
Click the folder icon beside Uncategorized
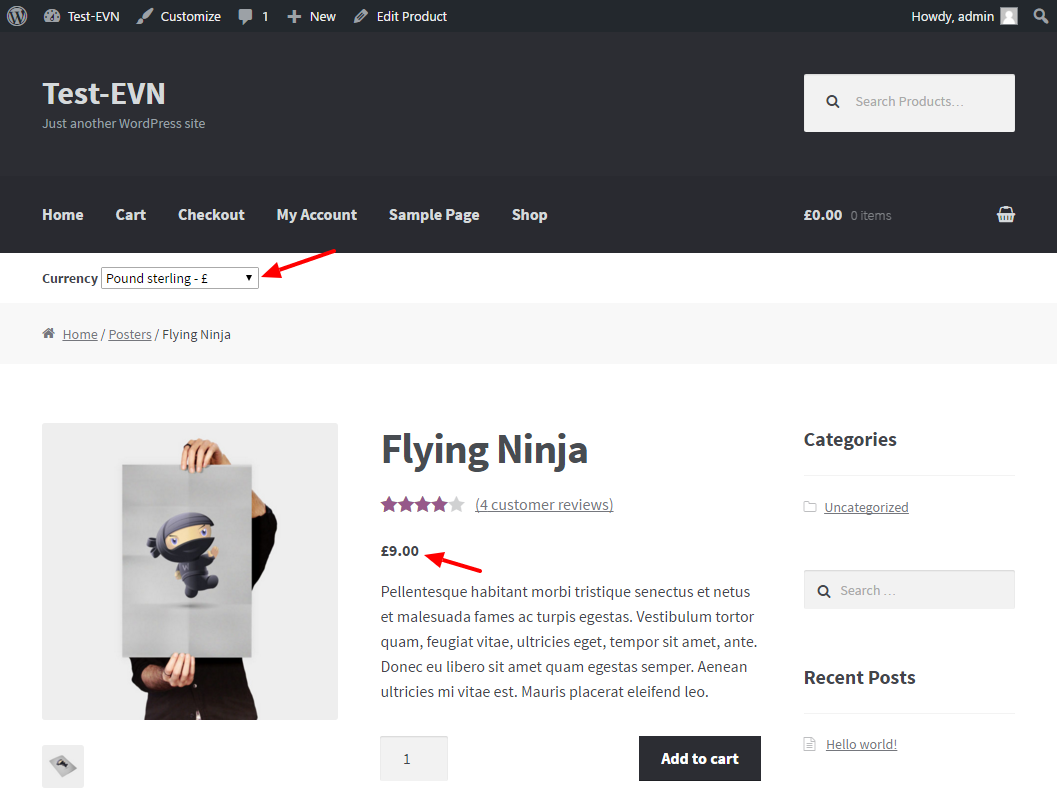810,507
